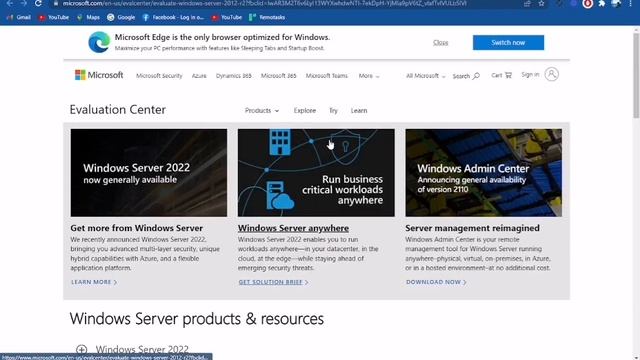Go back with the browser back arrow

click(x=10, y=3)
